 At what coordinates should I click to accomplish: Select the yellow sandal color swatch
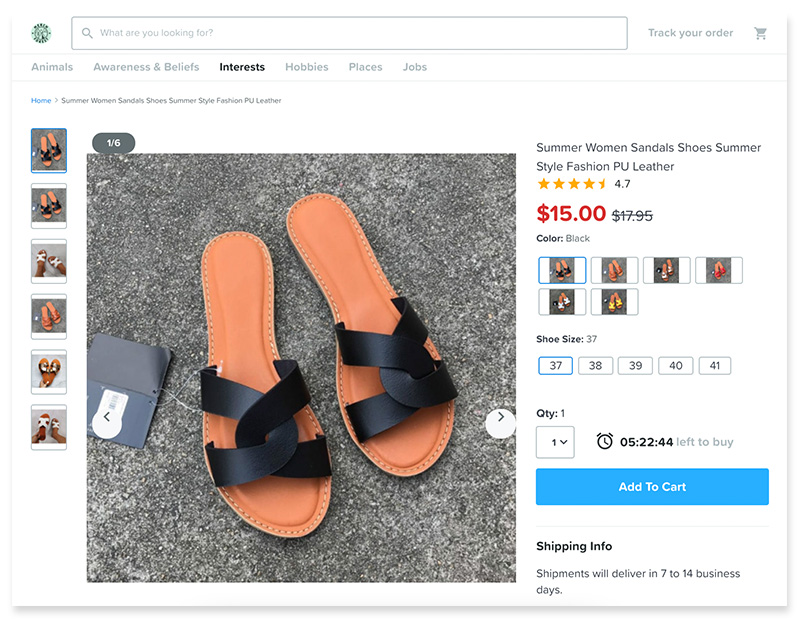point(614,302)
